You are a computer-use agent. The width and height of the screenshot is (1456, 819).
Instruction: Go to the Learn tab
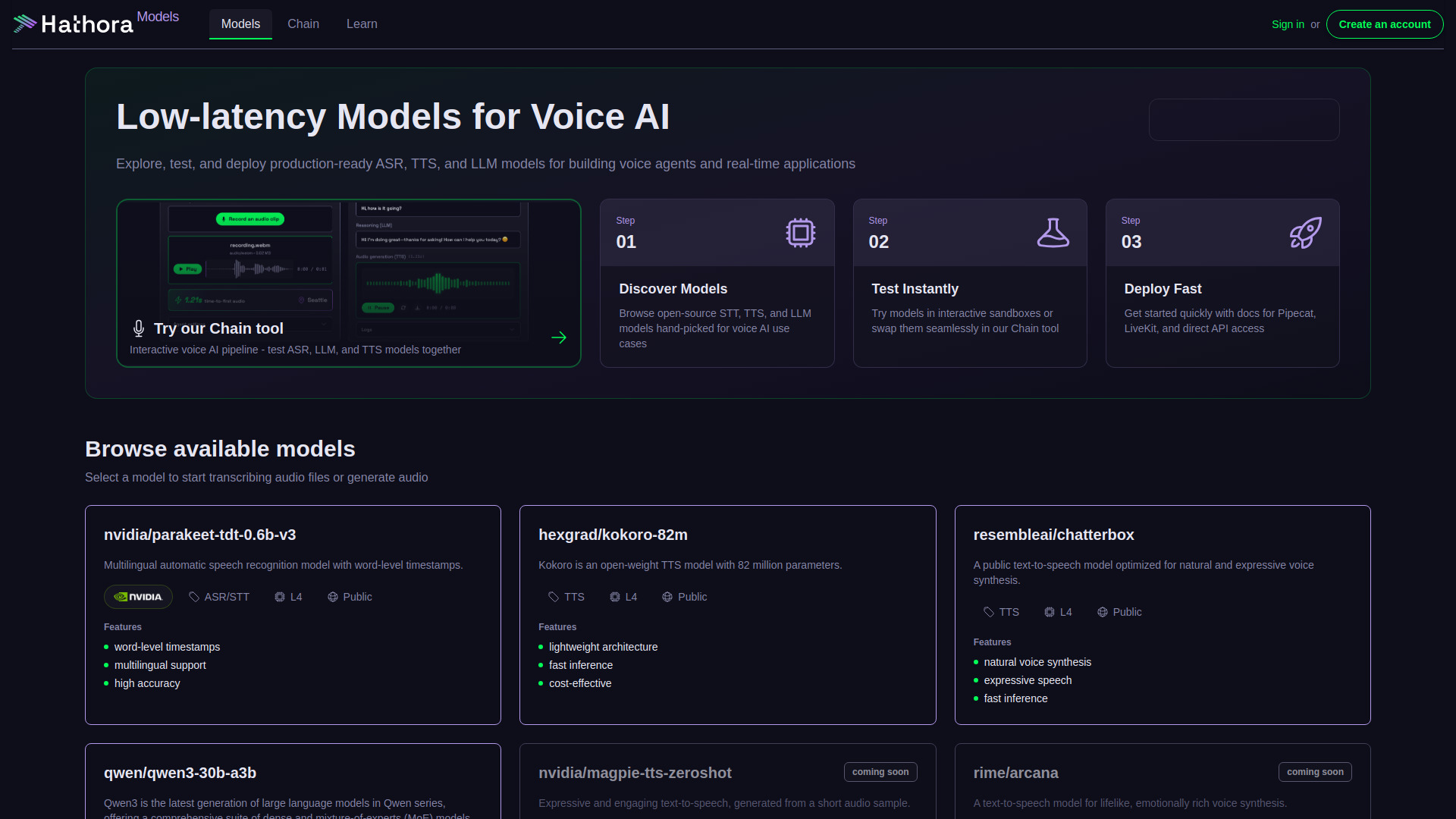[362, 24]
